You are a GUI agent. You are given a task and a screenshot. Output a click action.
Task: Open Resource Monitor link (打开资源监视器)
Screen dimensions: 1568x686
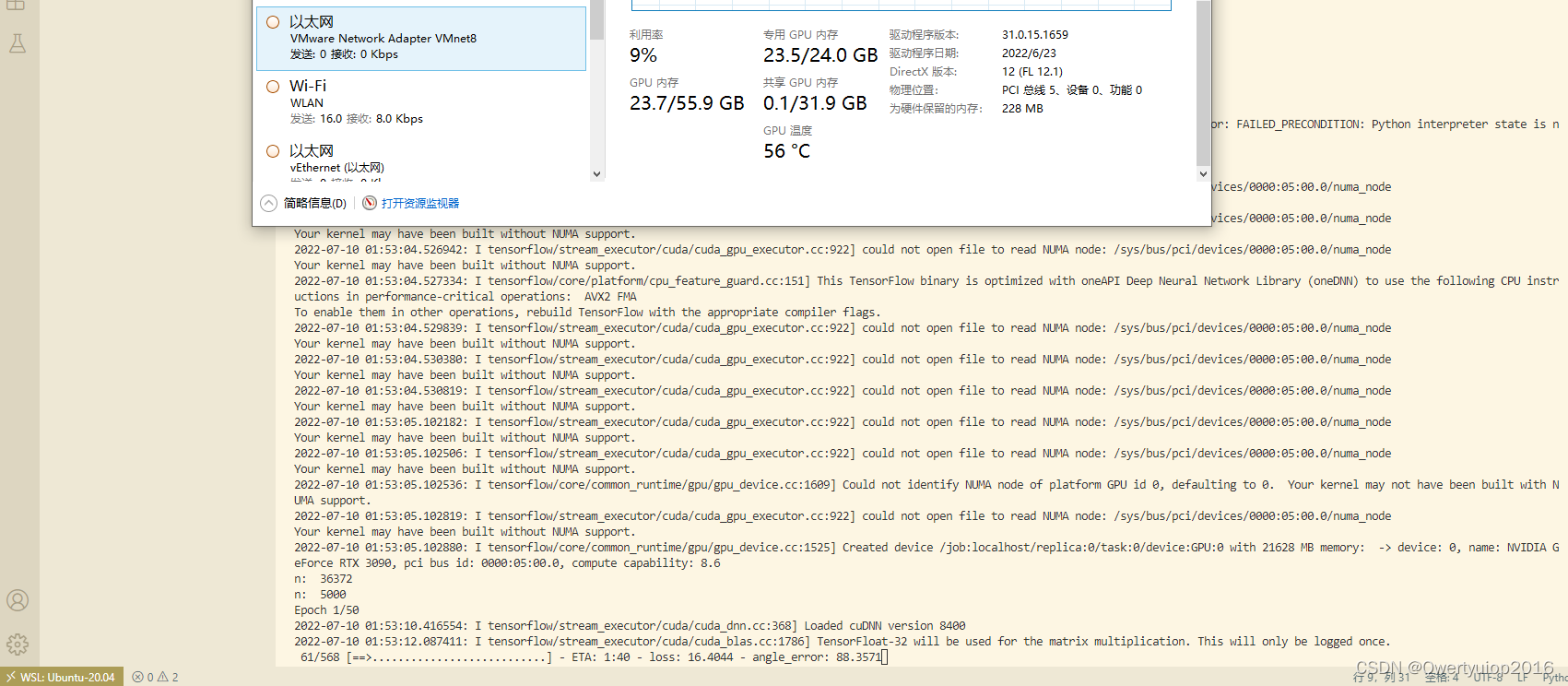point(420,203)
